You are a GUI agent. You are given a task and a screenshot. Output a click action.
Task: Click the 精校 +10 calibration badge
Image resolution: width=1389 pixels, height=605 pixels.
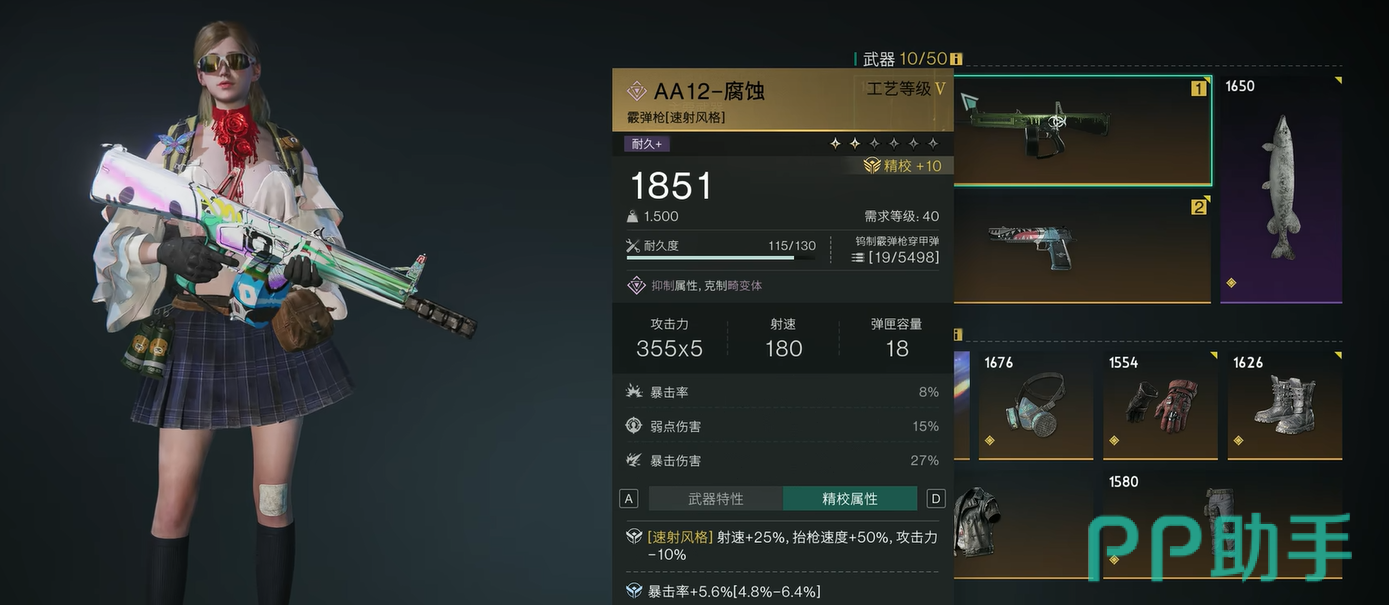click(903, 166)
